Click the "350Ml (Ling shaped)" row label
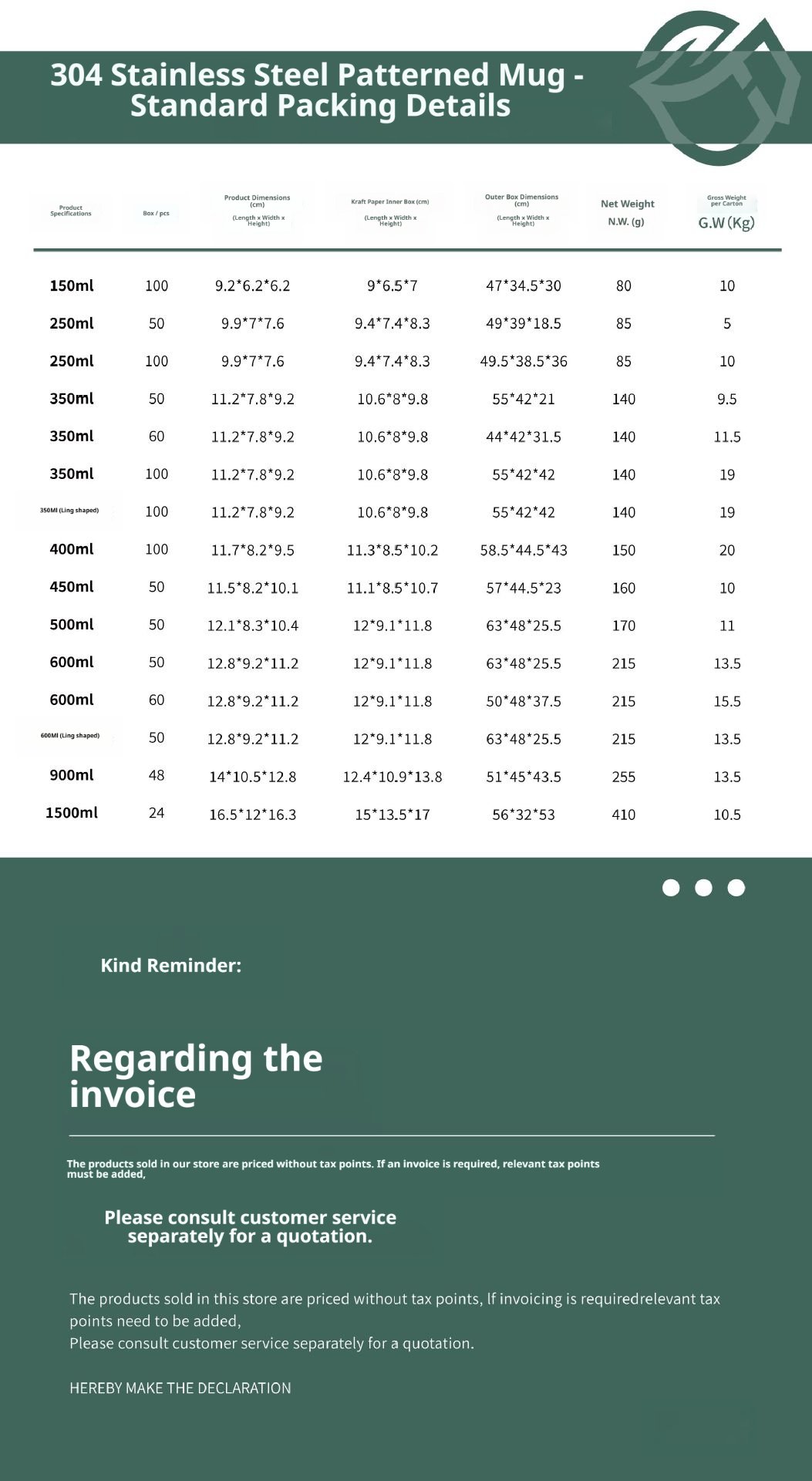This screenshot has height=1481, width=812. pyautogui.click(x=69, y=511)
